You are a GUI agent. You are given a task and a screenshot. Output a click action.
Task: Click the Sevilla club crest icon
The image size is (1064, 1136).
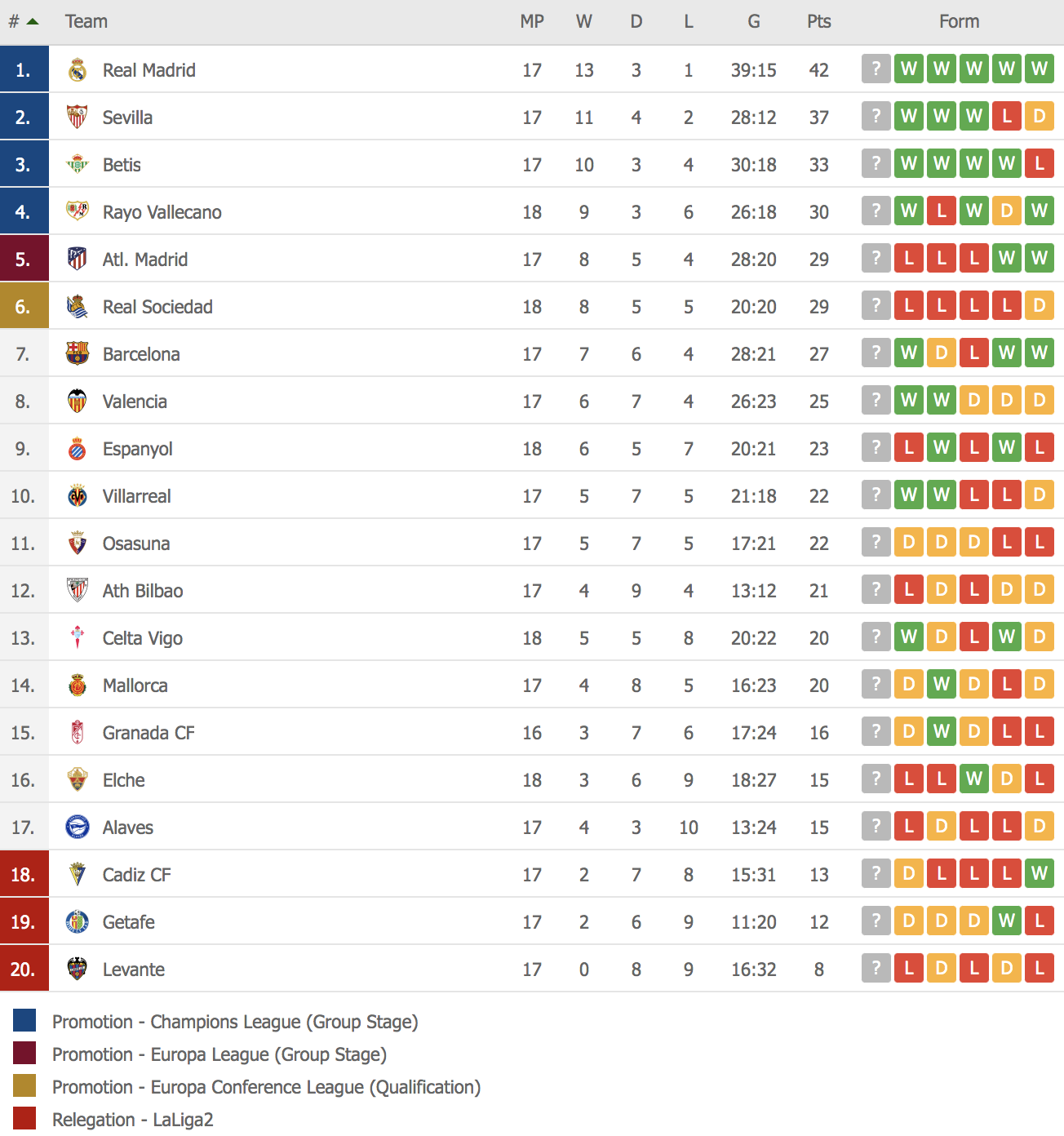point(78,118)
